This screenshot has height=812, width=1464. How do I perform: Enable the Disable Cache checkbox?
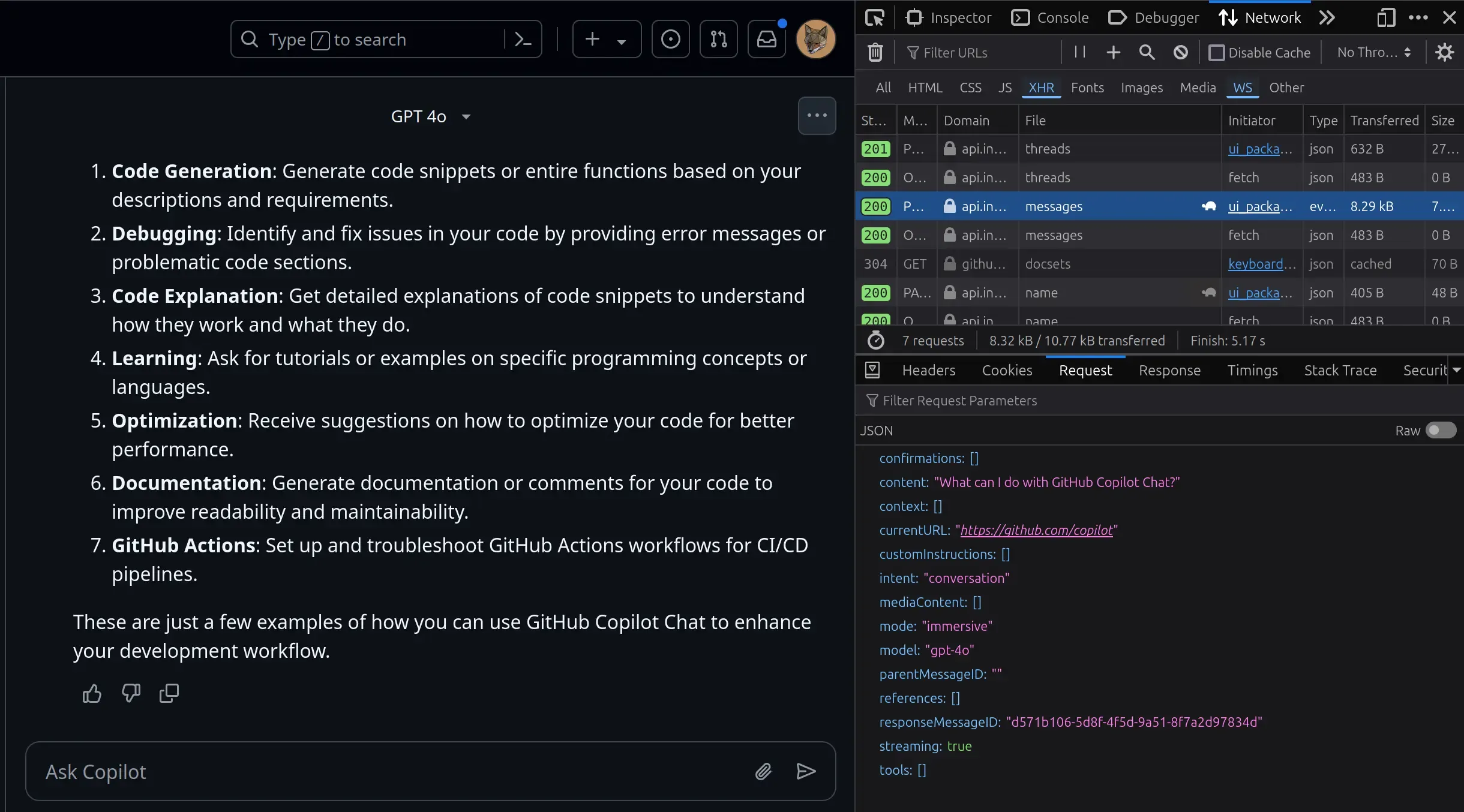1217,53
